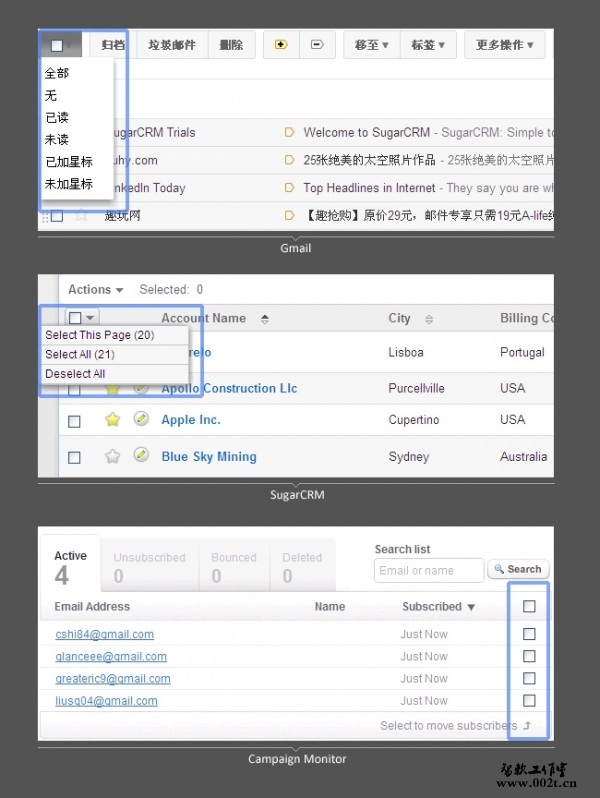Choose Select All (21)
Viewport: 600px width, 798px height.
(x=115, y=354)
